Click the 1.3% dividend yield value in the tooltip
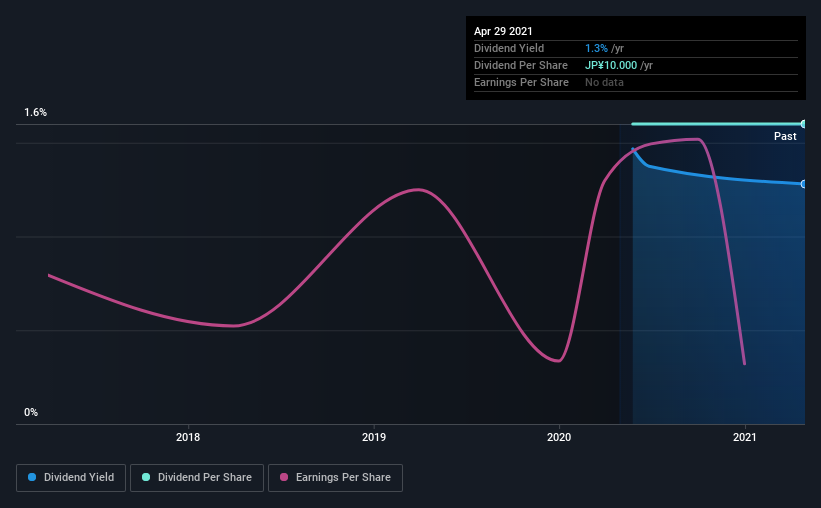Viewport: 821px width, 508px height. pyautogui.click(x=596, y=48)
